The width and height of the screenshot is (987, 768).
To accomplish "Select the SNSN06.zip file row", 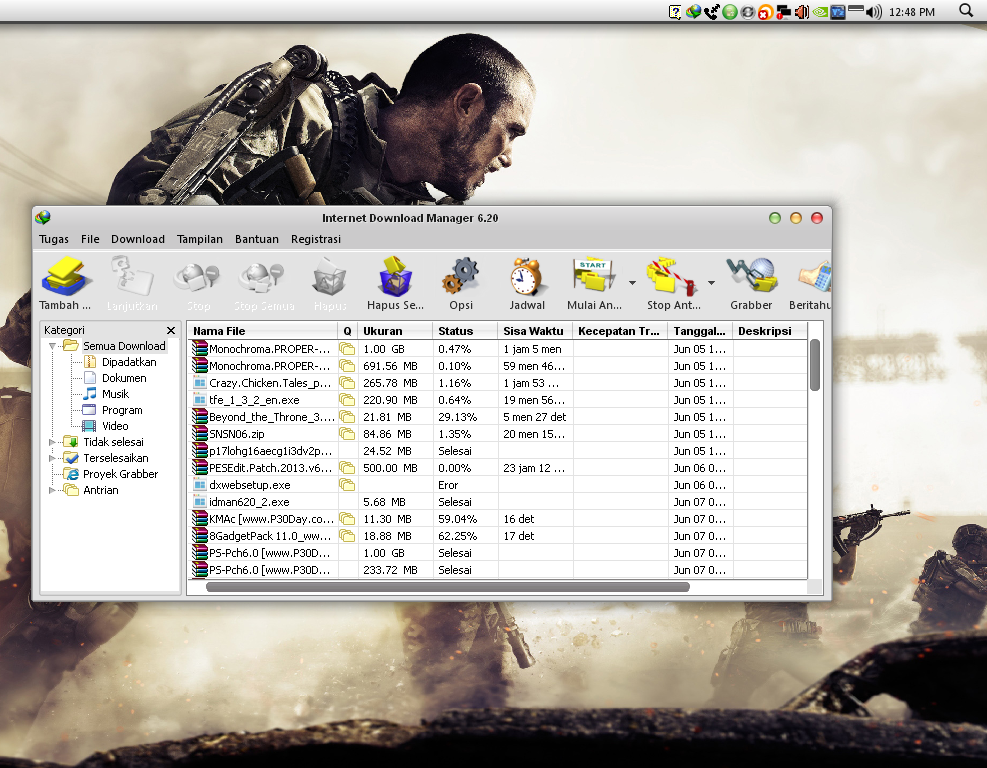I will 497,434.
